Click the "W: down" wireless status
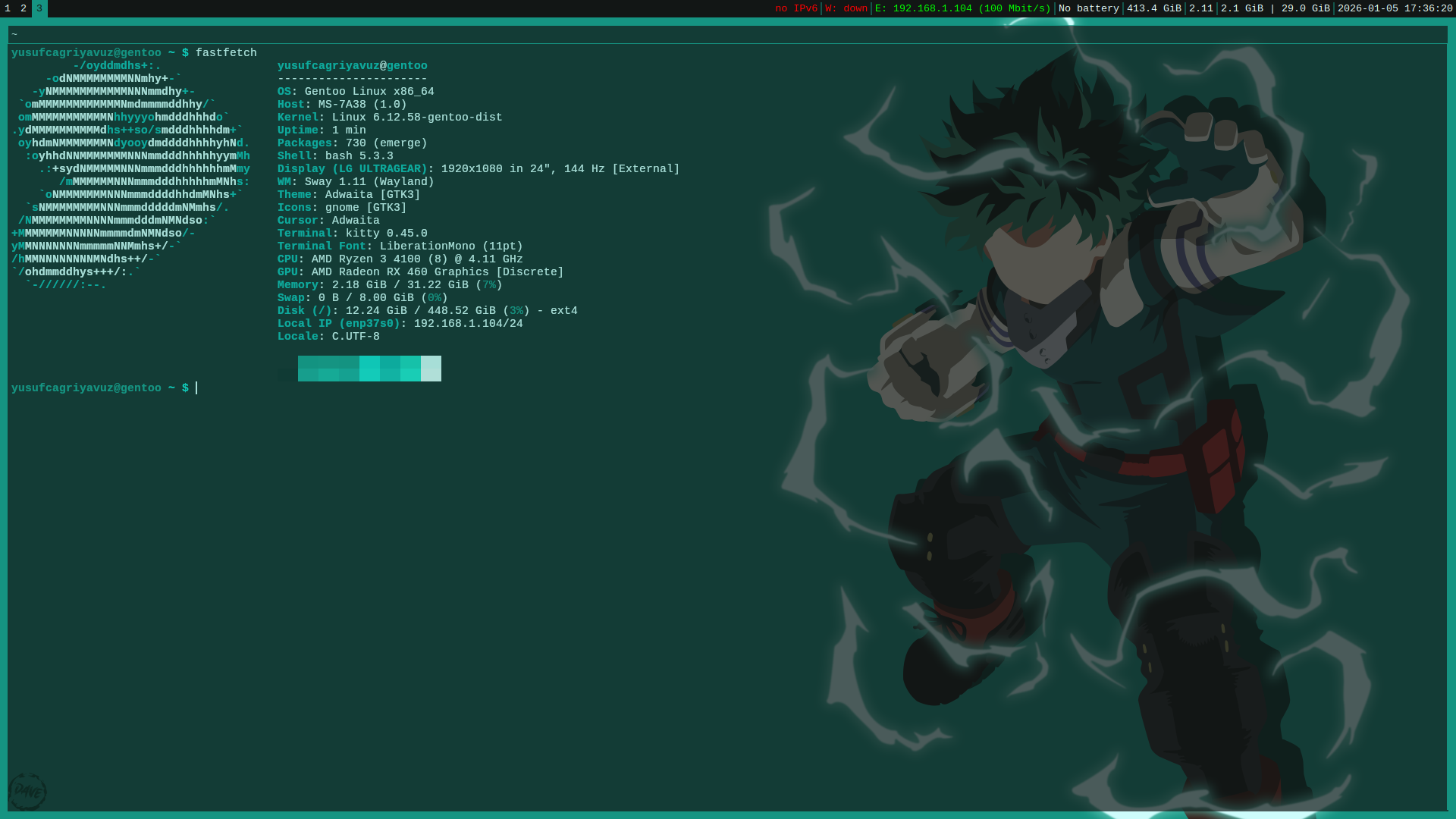1456x819 pixels. pos(846,8)
